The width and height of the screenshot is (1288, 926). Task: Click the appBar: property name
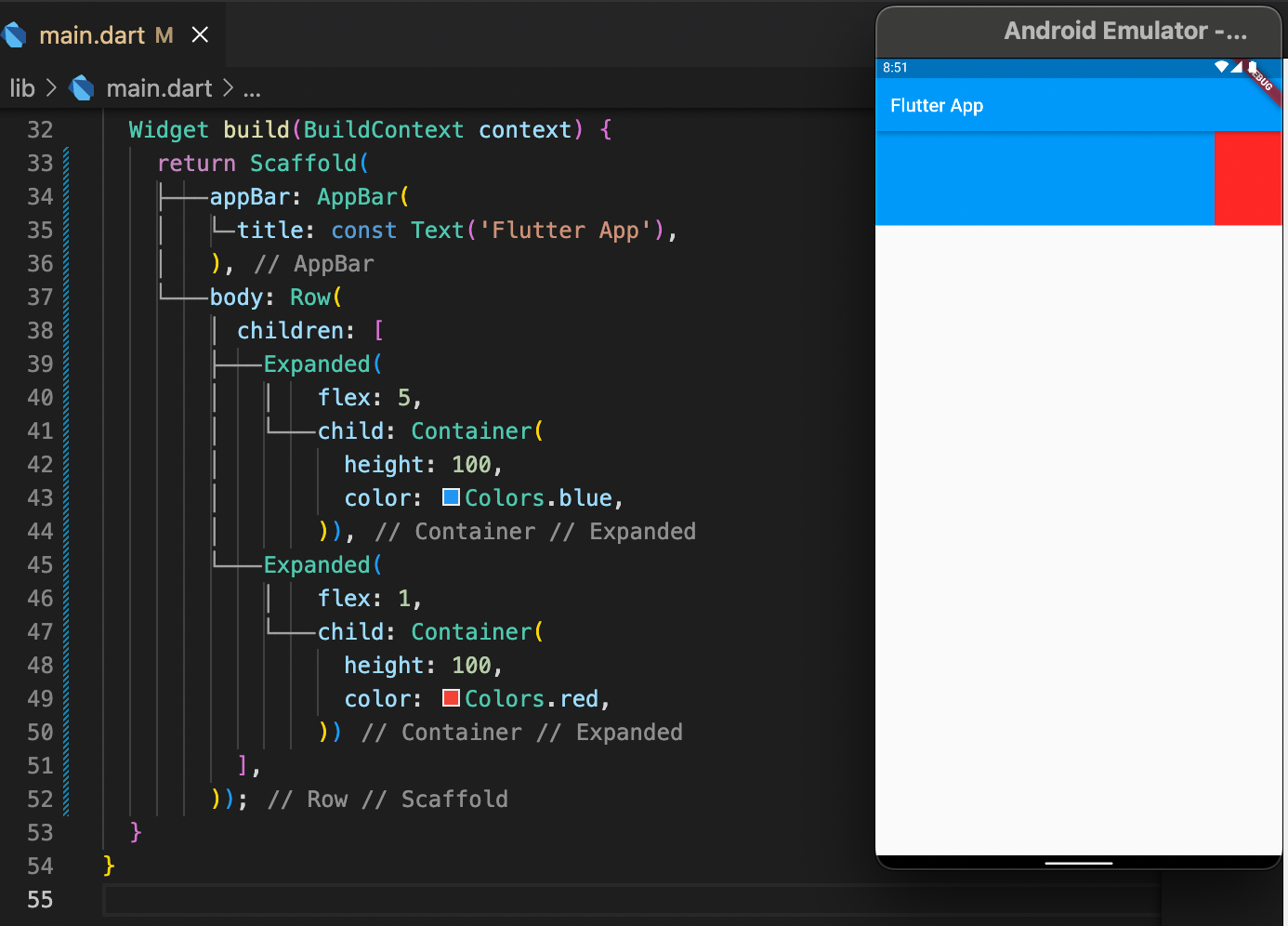click(x=256, y=197)
